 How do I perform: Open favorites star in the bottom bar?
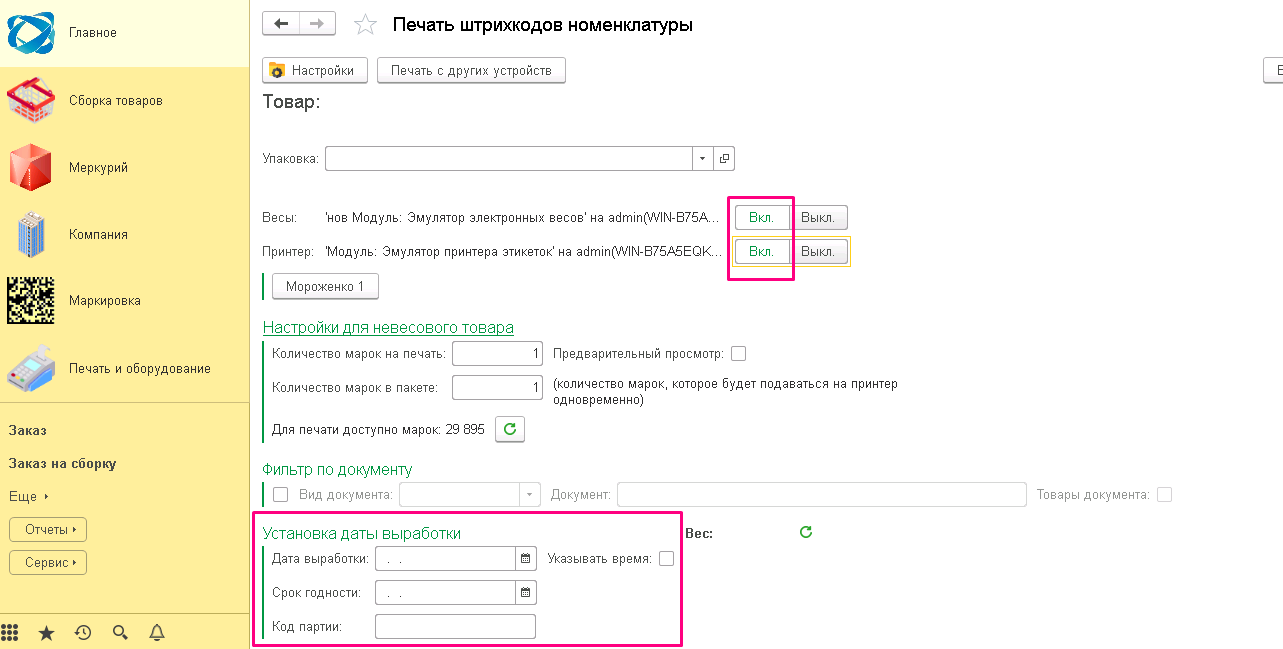click(x=46, y=632)
